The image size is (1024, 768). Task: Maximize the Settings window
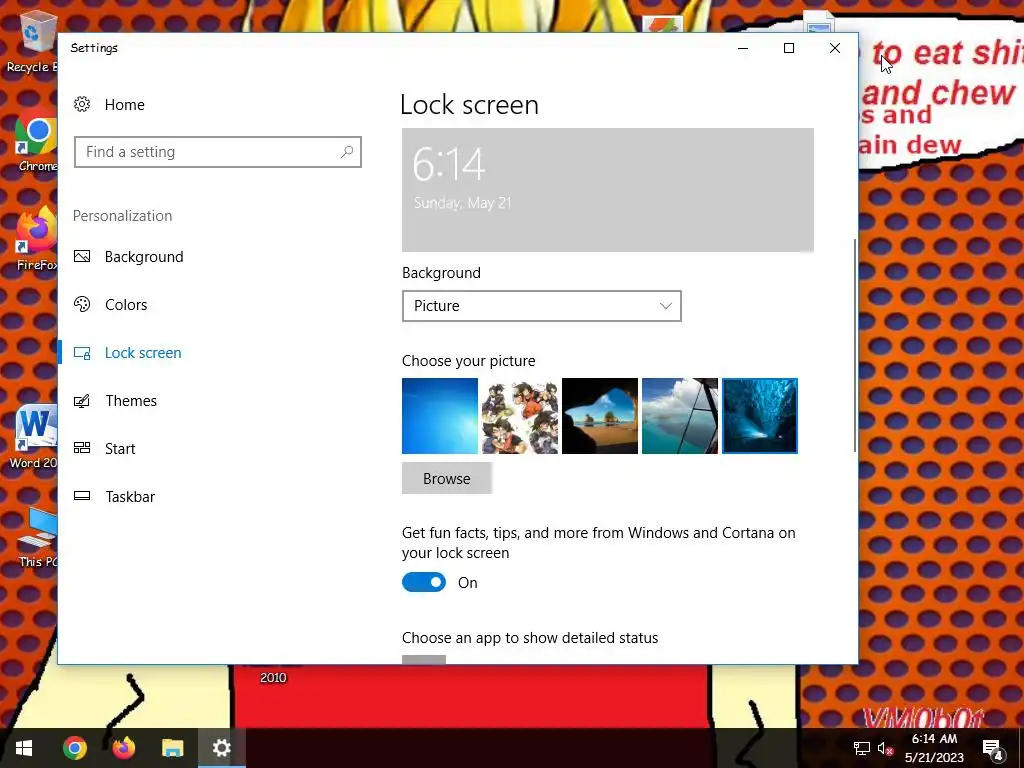tap(789, 48)
